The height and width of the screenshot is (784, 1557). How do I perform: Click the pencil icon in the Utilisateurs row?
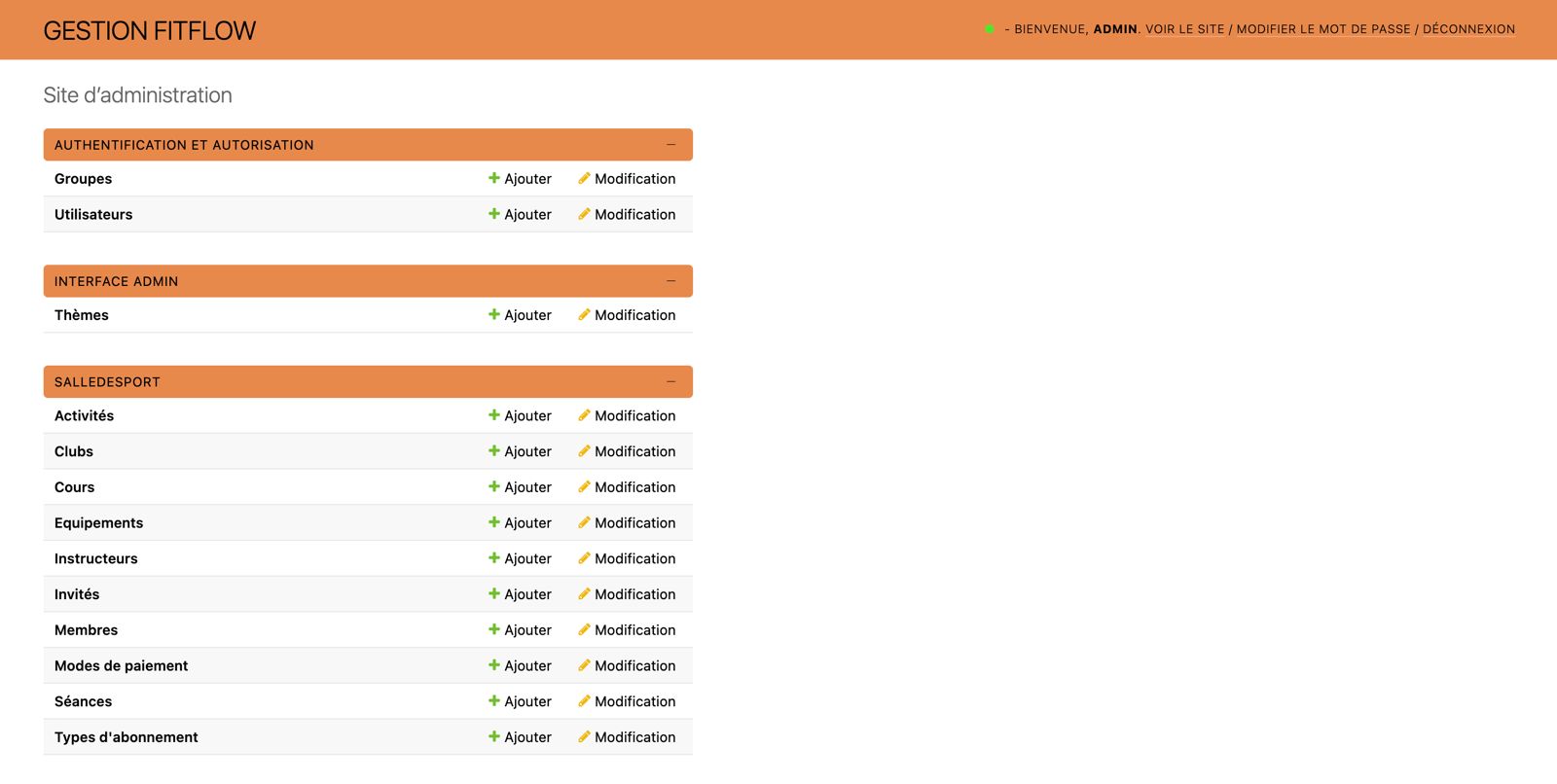coord(584,214)
